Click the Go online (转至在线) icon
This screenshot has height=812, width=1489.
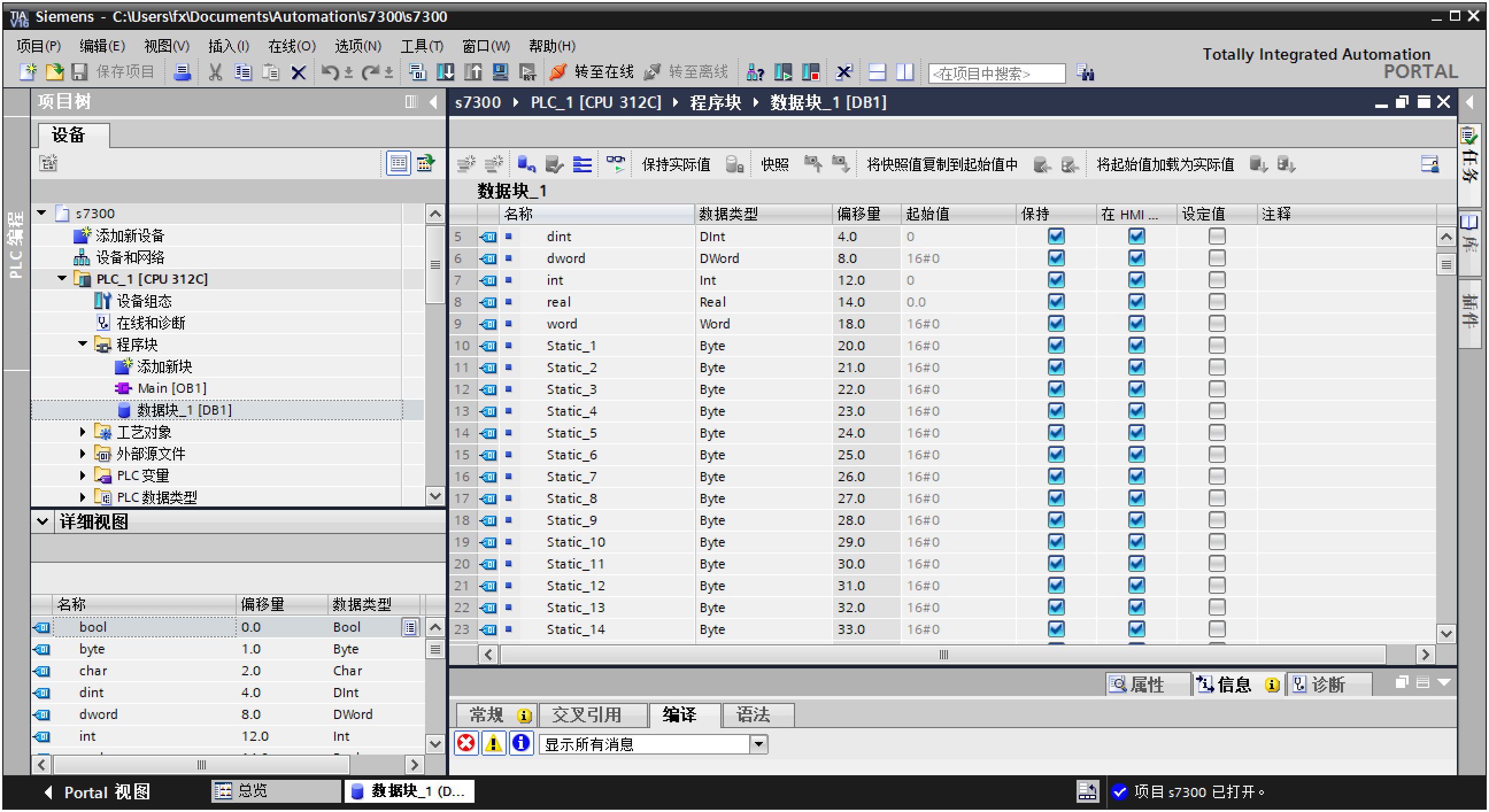pos(558,72)
